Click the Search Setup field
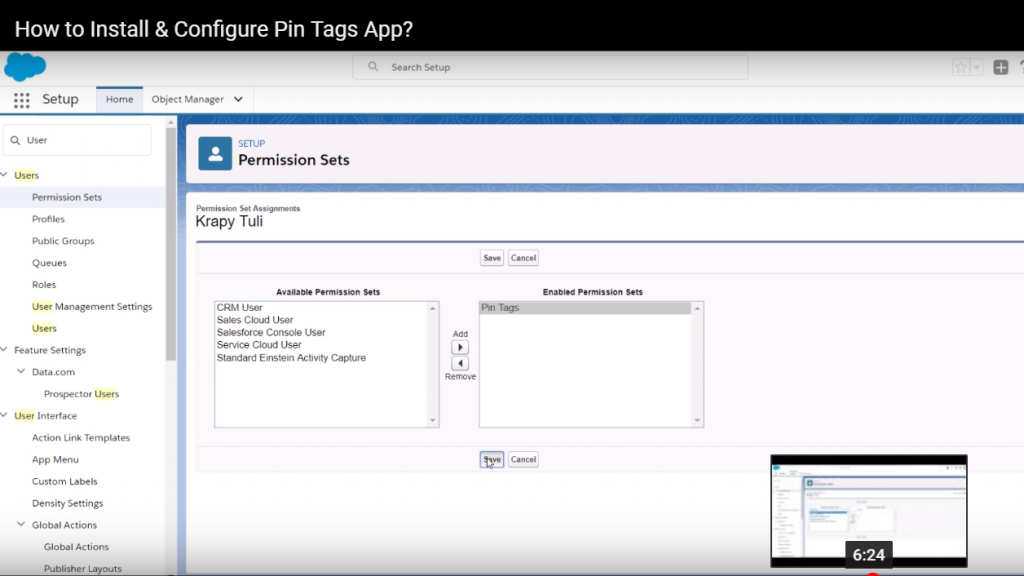This screenshot has height=576, width=1024. [551, 67]
